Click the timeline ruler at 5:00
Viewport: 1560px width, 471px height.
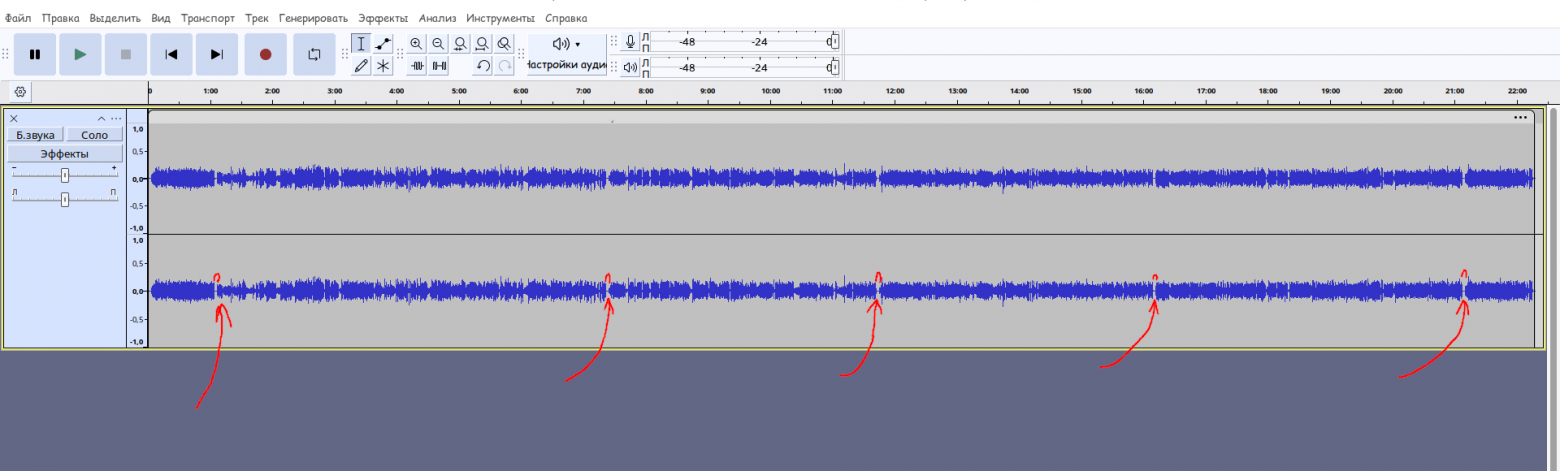(459, 91)
